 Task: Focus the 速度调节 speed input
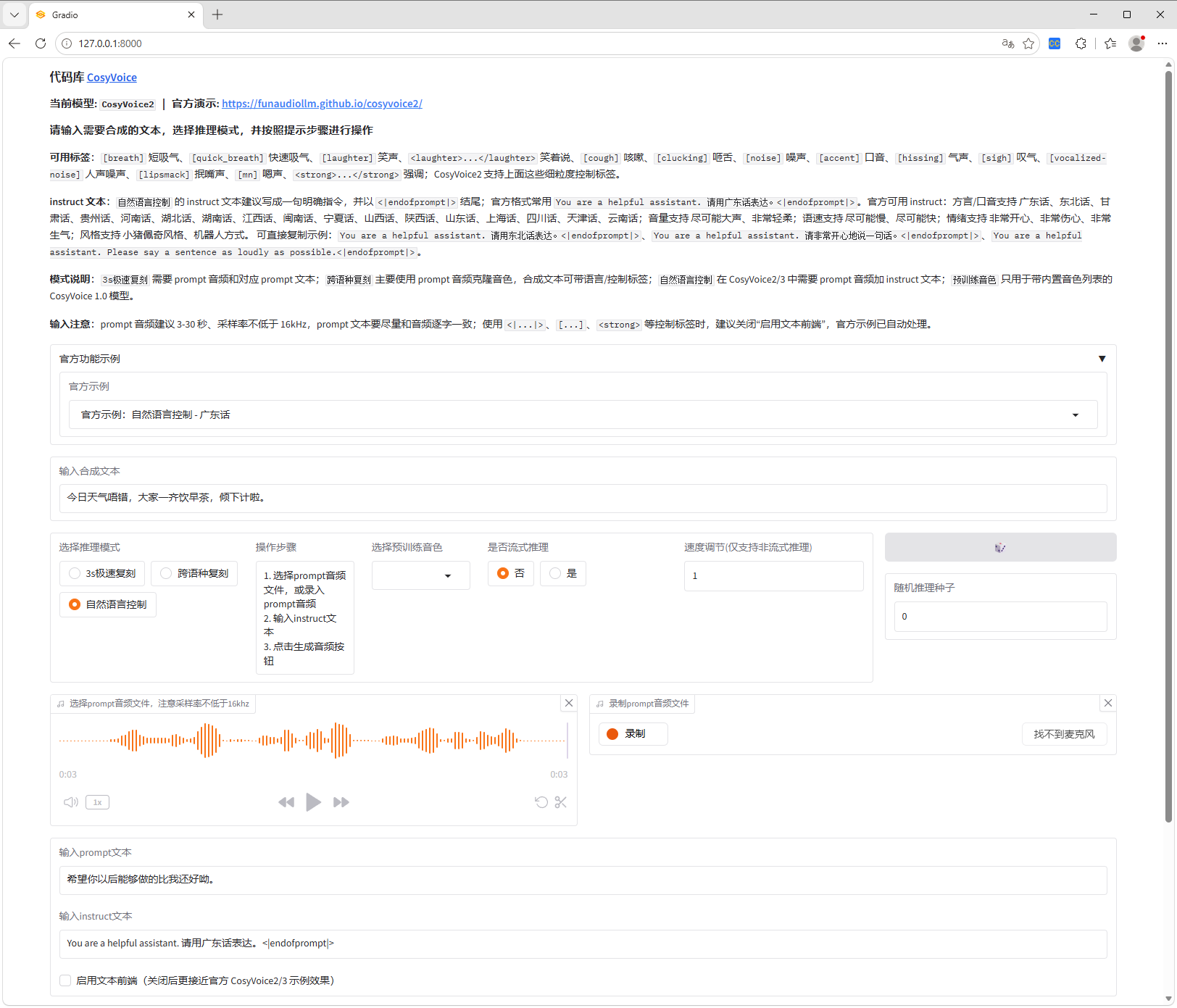774,576
